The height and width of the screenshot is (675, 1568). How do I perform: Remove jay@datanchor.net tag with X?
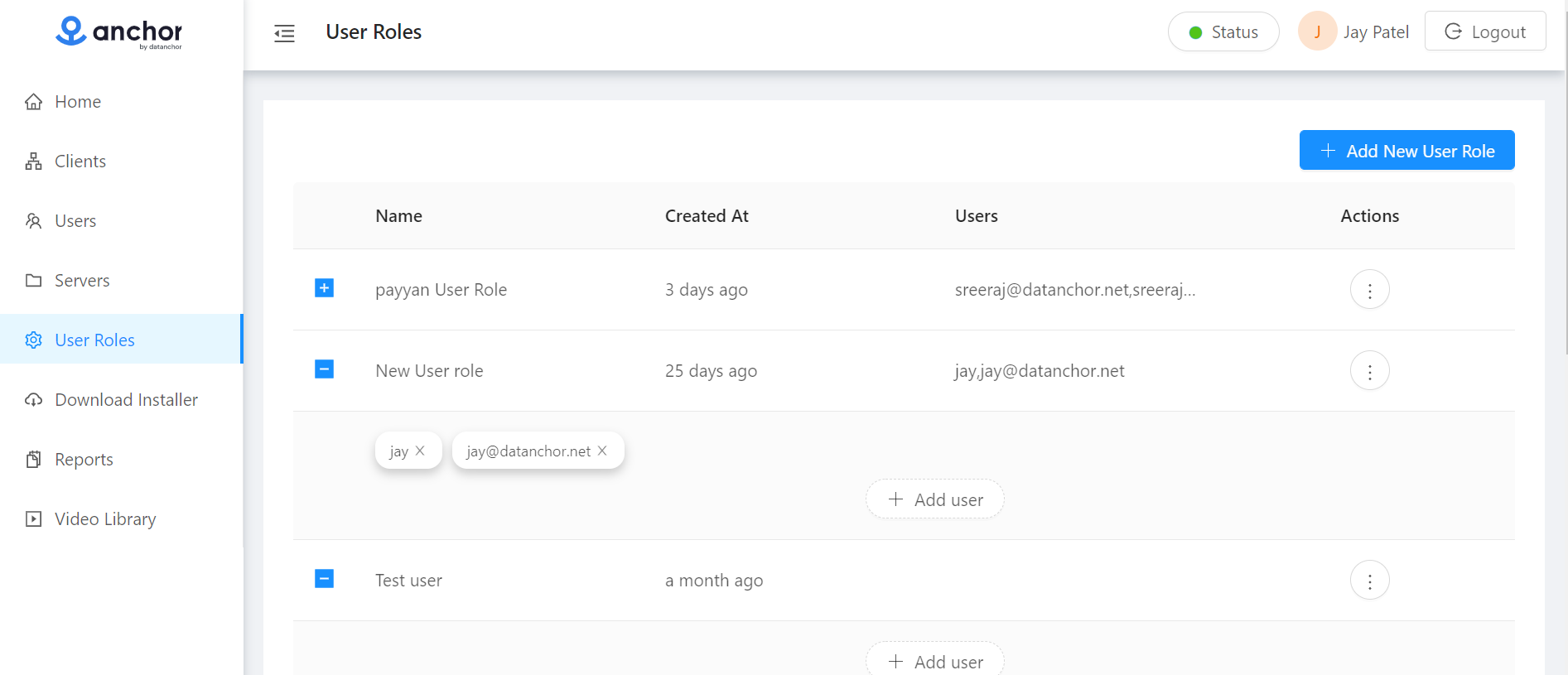tap(602, 451)
